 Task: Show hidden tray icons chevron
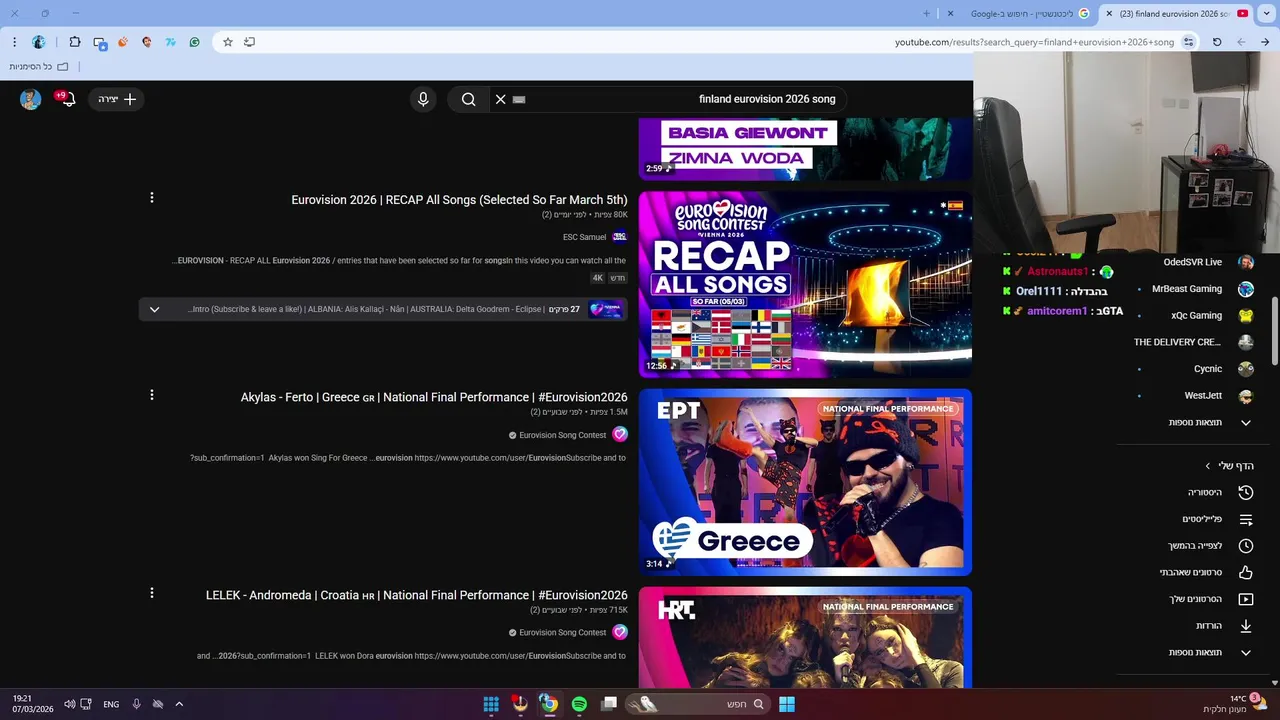pyautogui.click(x=179, y=704)
